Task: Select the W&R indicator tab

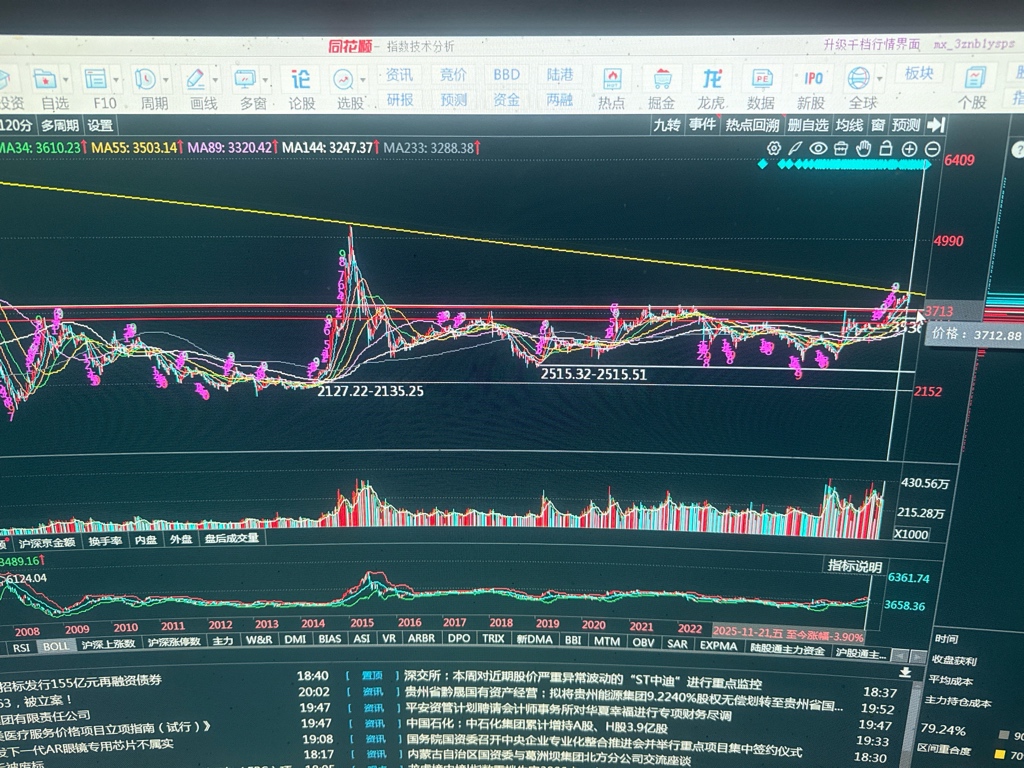Action: [x=259, y=640]
